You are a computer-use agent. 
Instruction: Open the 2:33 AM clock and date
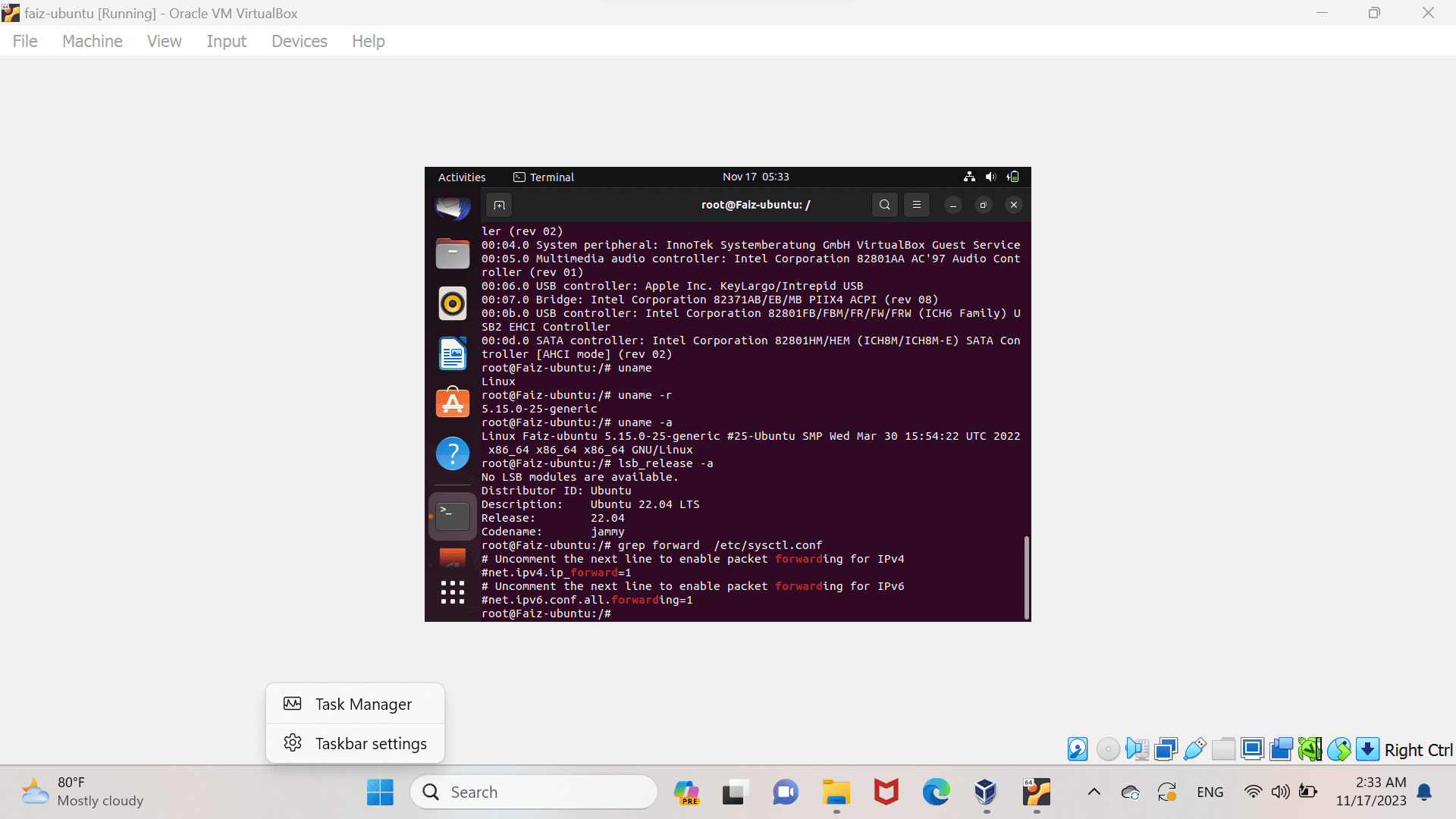[x=1371, y=792]
